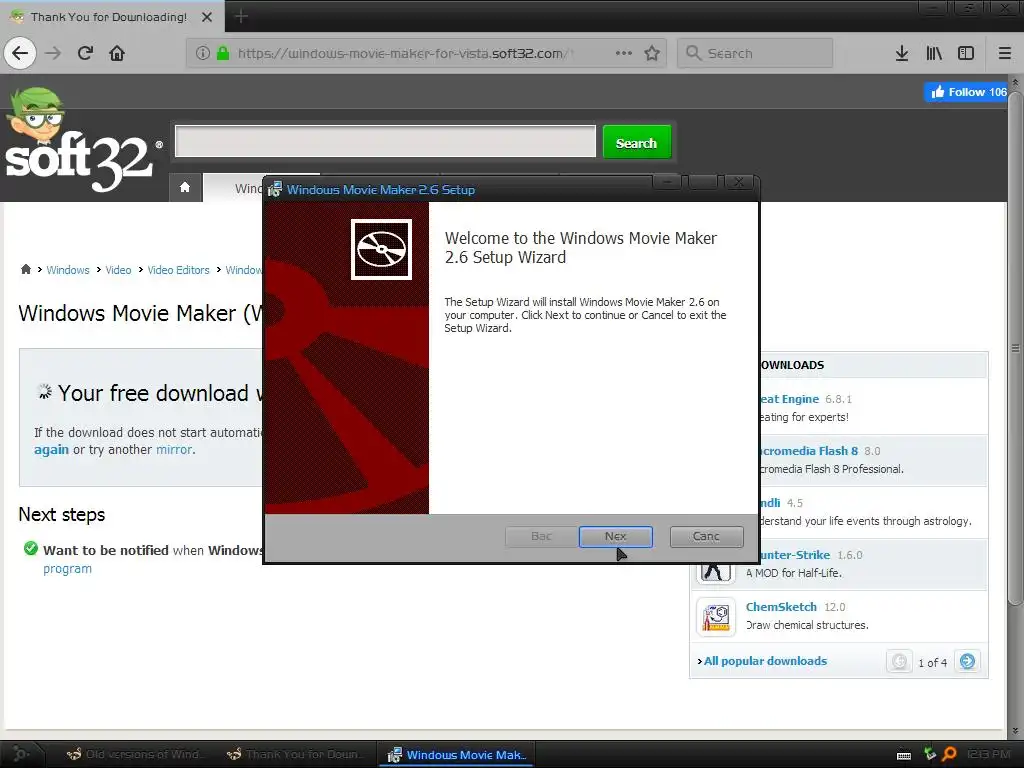The width and height of the screenshot is (1024, 768).
Task: Go to next popular downloads page arrow
Action: pos(968,662)
